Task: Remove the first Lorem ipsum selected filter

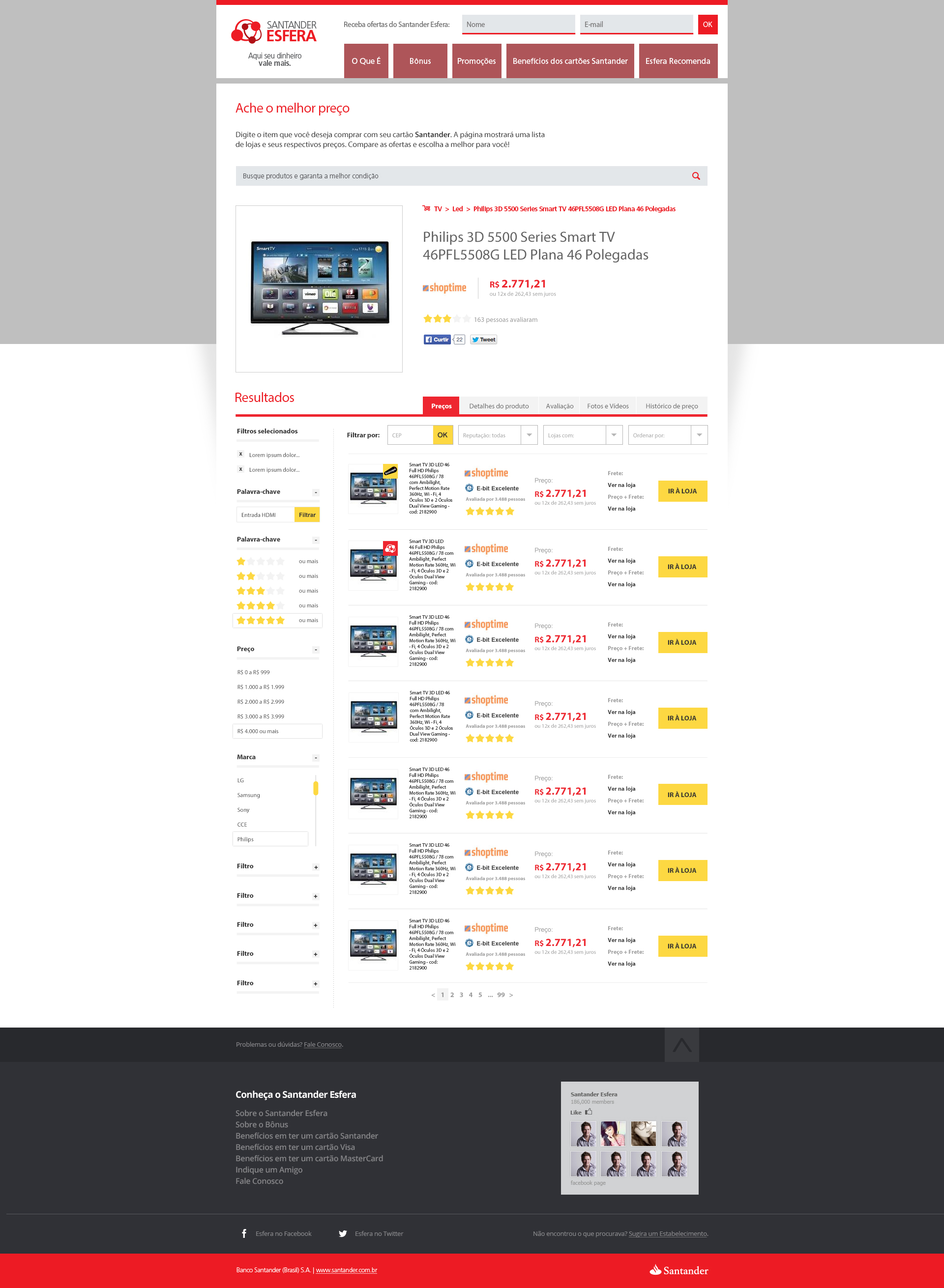Action: pyautogui.click(x=240, y=454)
